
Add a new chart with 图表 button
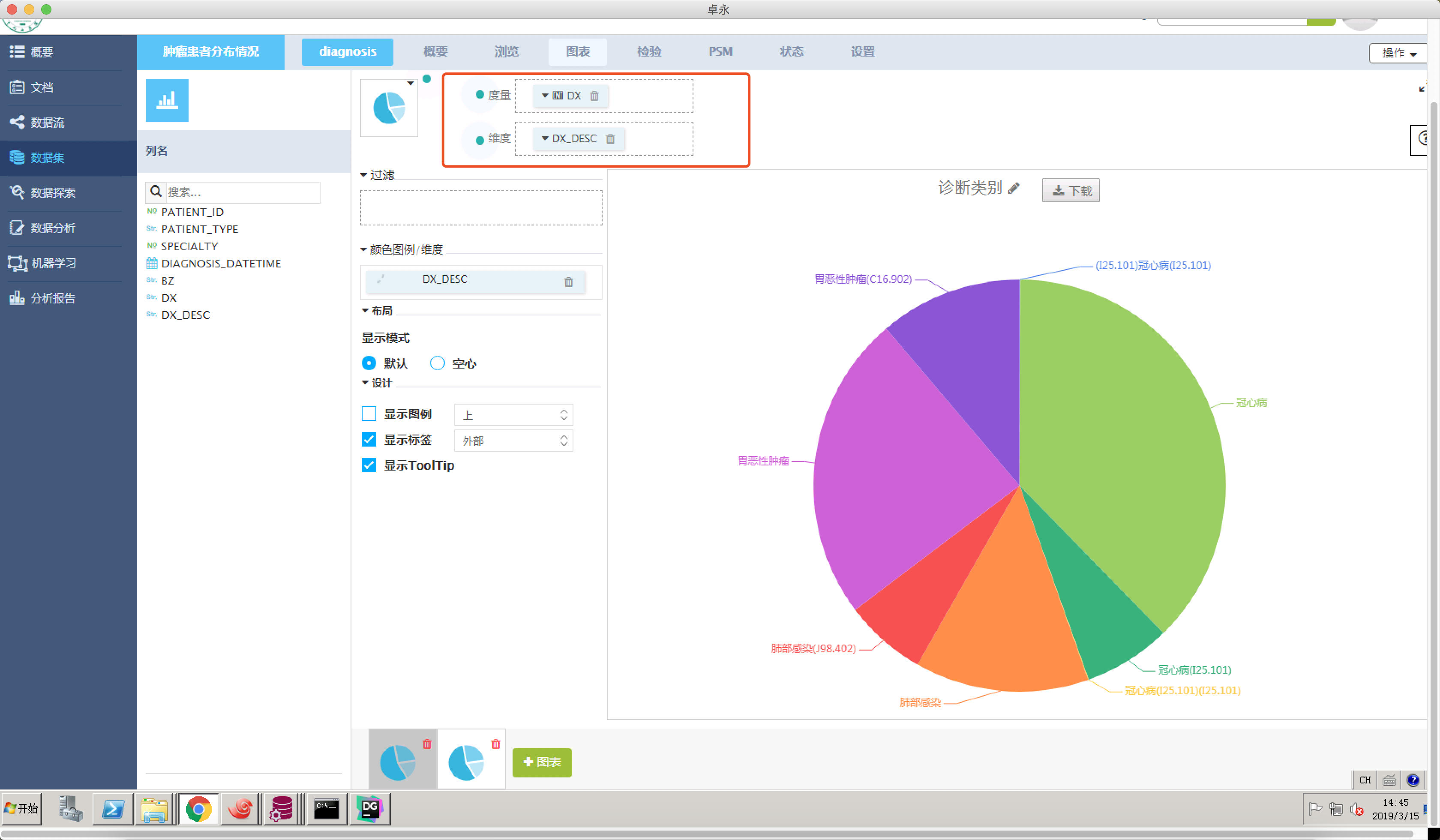click(x=542, y=762)
